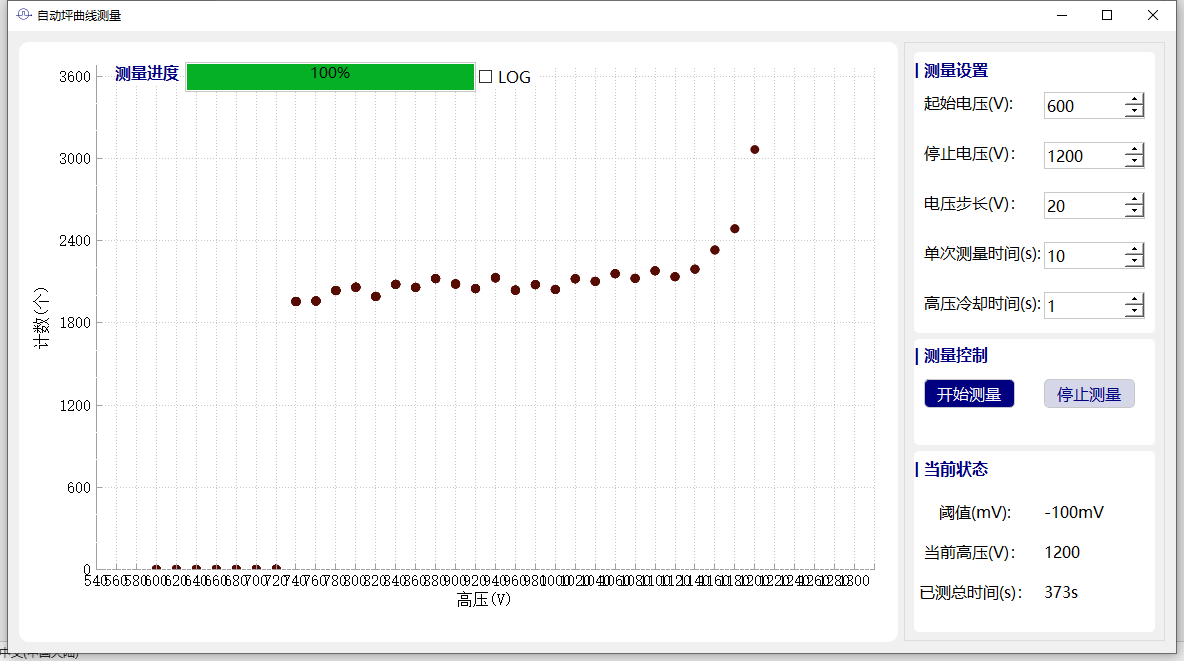The height and width of the screenshot is (661, 1184).
Task: Focus the voltage step field showing 20
Action: [1084, 205]
